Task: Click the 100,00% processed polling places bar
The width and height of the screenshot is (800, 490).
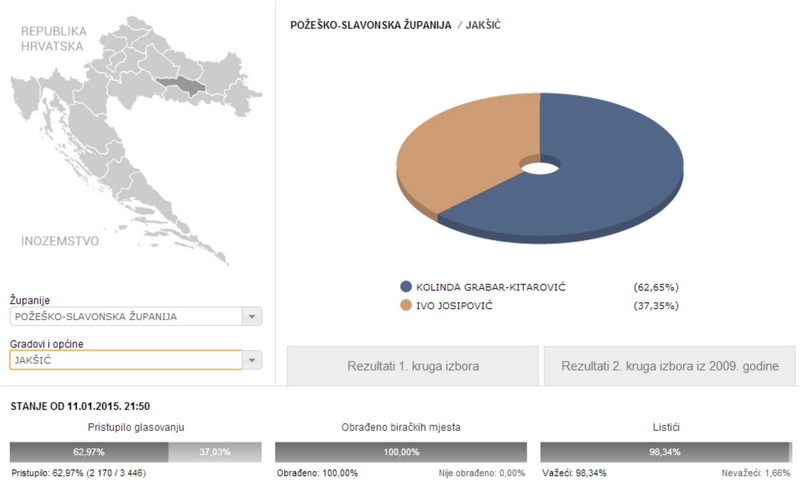Action: pyautogui.click(x=401, y=452)
